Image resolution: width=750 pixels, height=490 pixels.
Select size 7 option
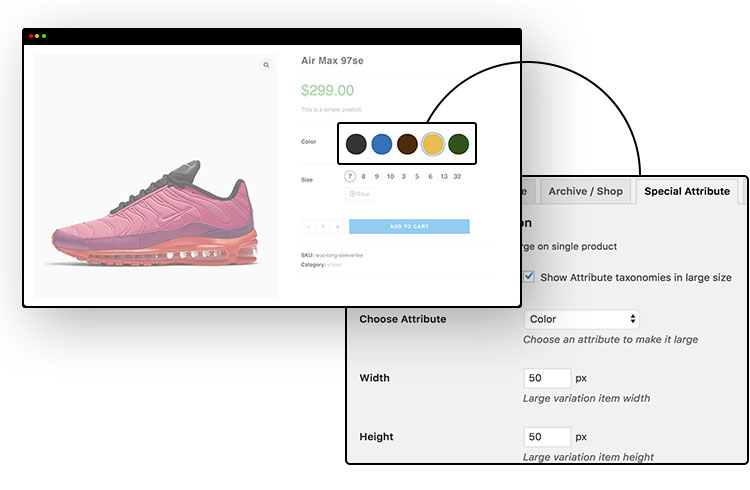(350, 176)
